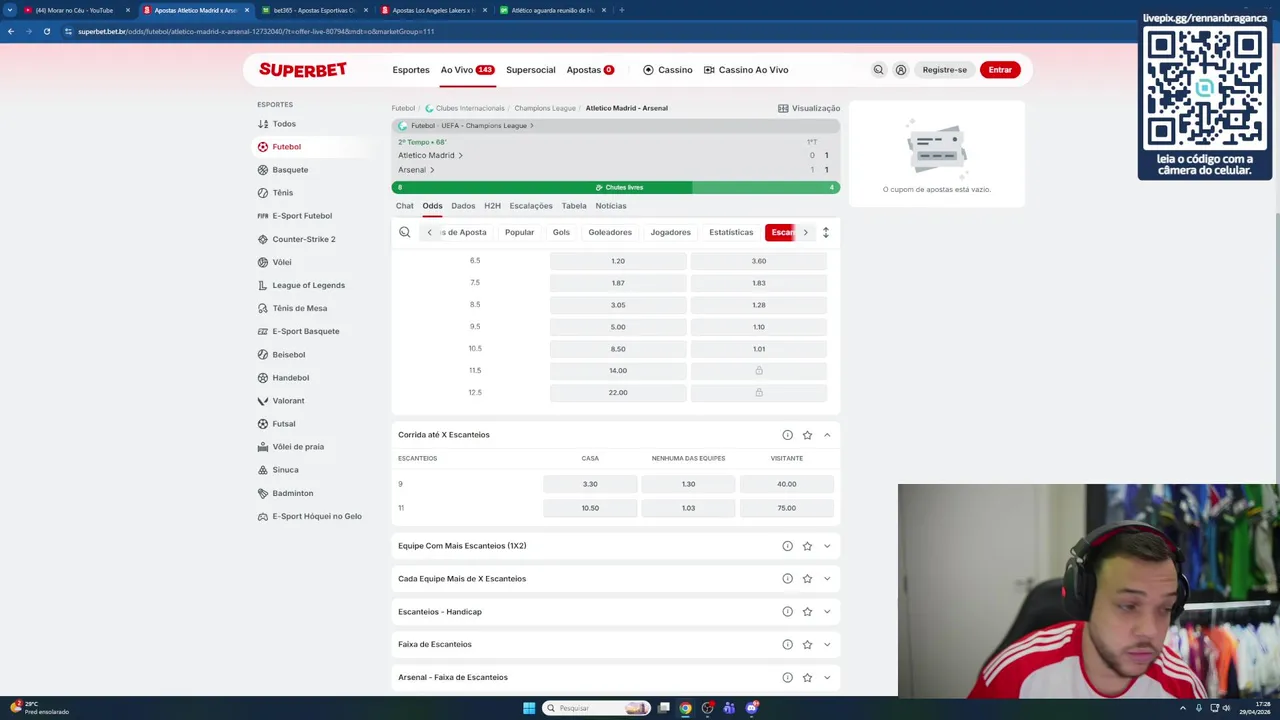Viewport: 1280px width, 720px height.
Task: Click the collapse-all markets arrows icon
Action: [x=825, y=232]
